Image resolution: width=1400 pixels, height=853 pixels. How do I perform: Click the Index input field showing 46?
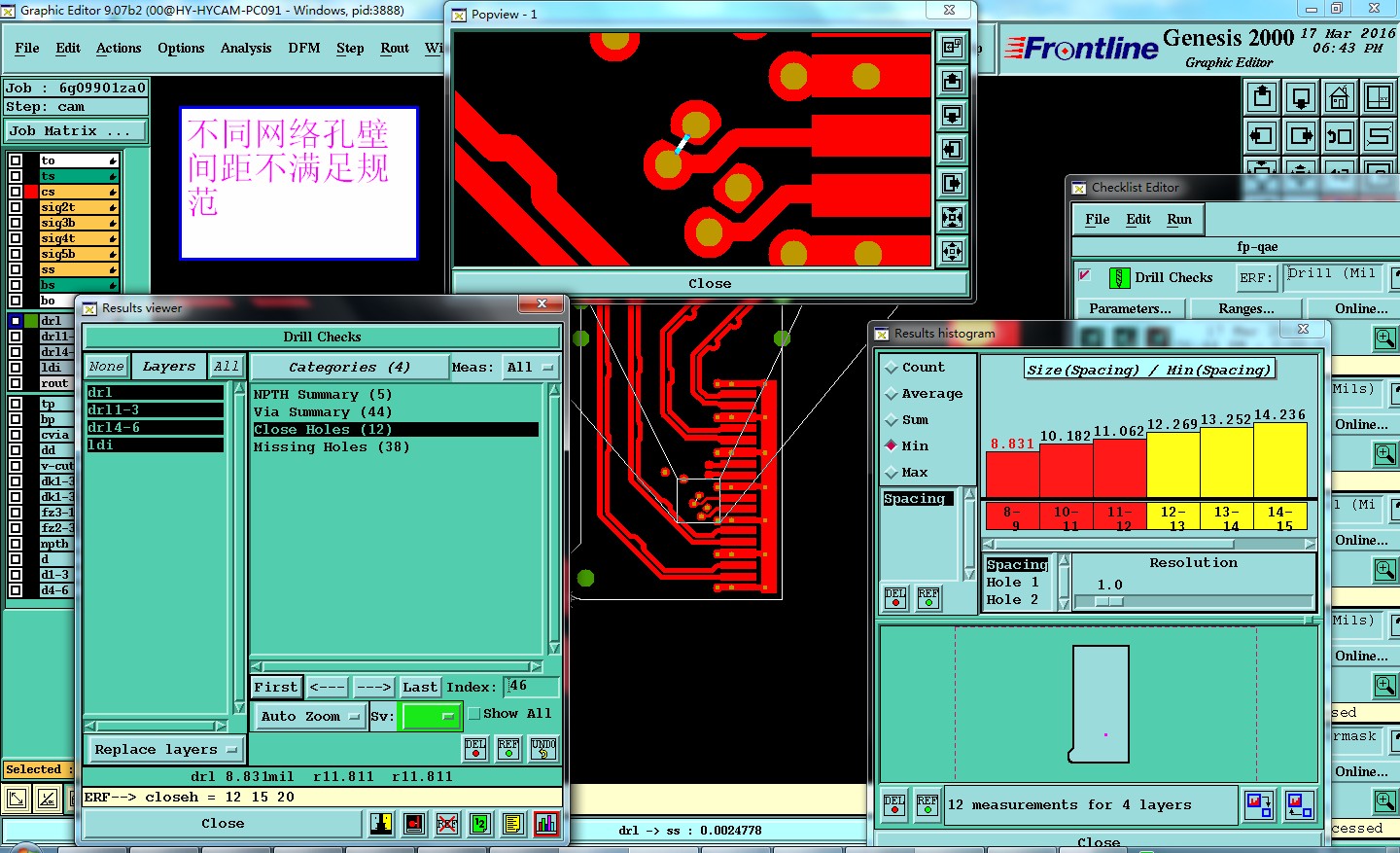pyautogui.click(x=531, y=687)
